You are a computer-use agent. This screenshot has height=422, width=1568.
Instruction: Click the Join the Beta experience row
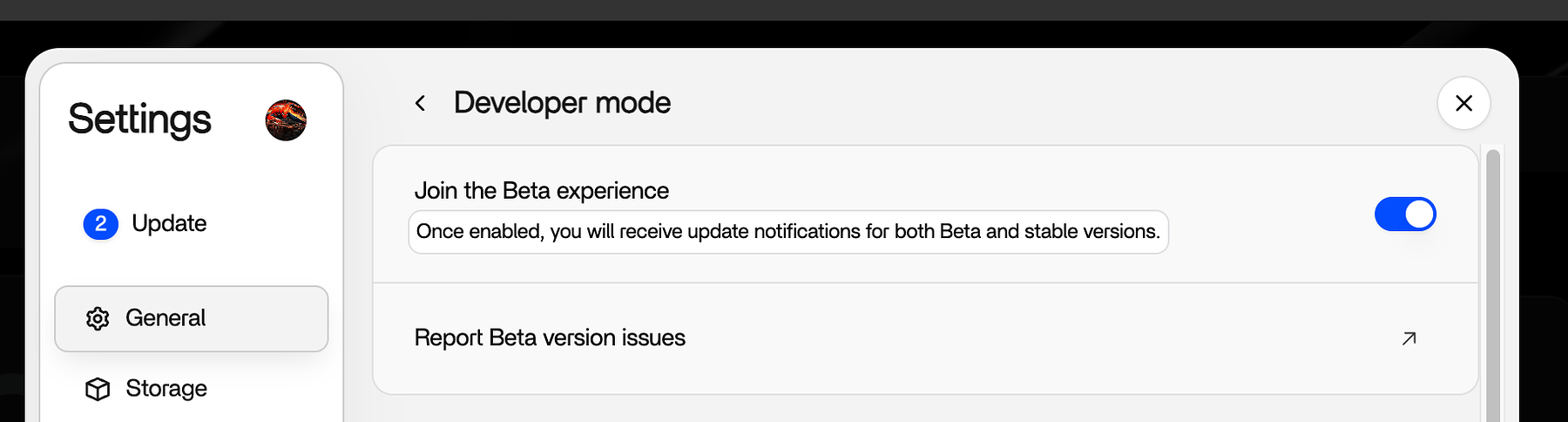tap(925, 214)
